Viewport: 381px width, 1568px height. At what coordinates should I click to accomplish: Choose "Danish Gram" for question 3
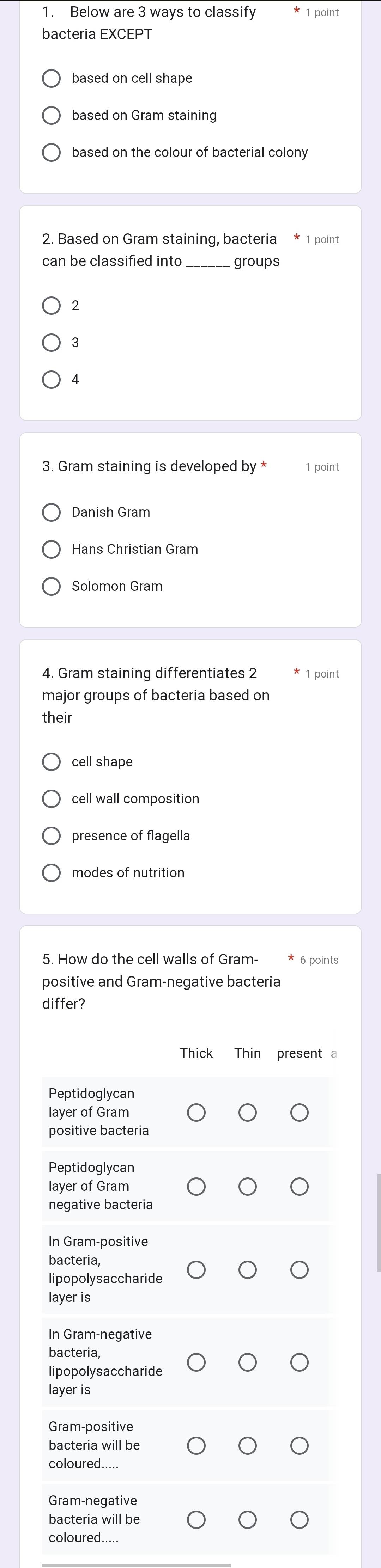point(51,513)
